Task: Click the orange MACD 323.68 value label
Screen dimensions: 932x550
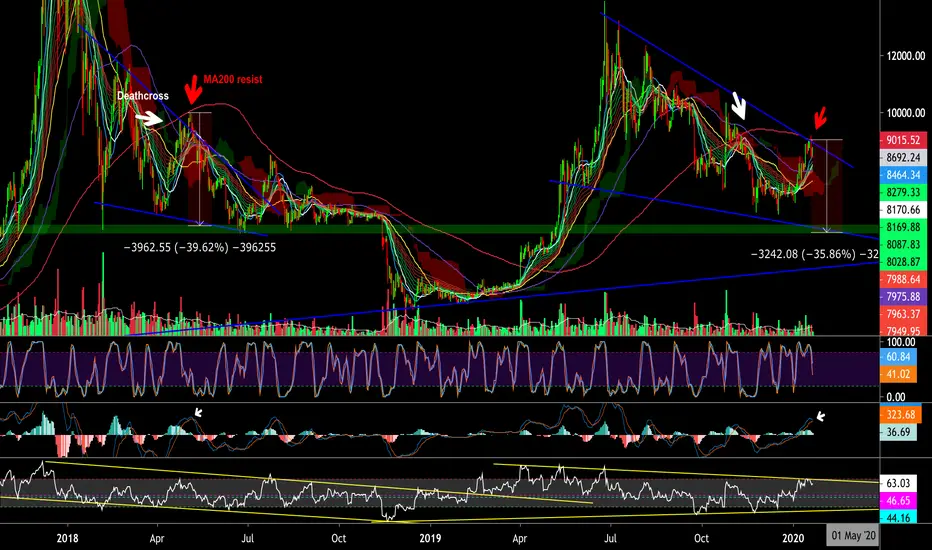Action: coord(900,414)
